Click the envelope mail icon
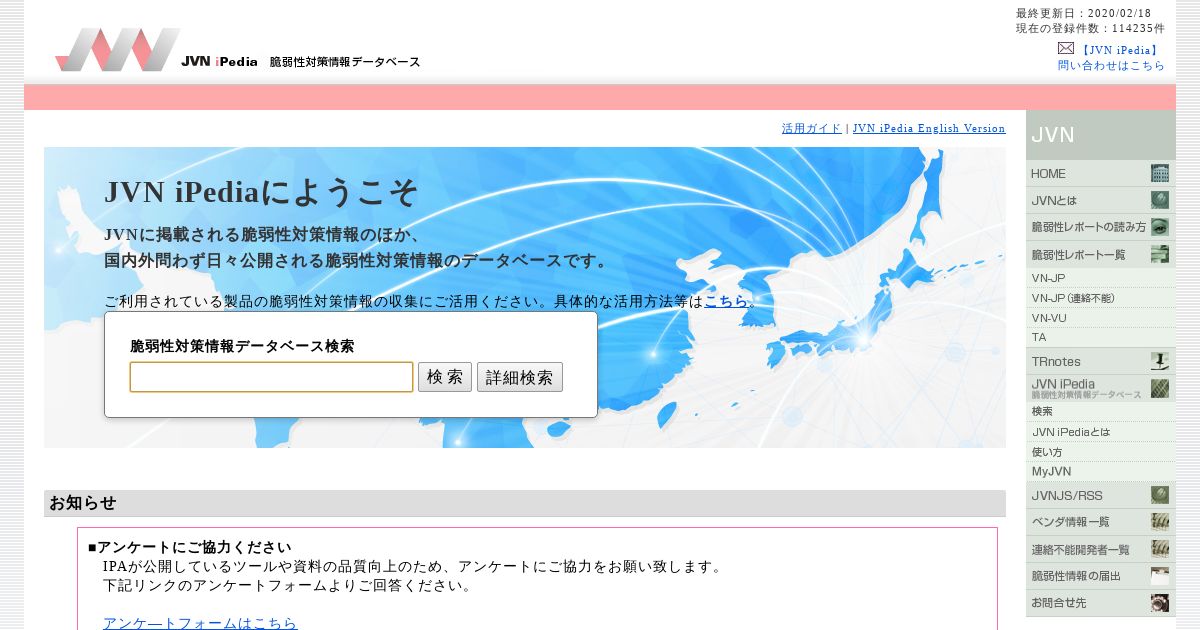The width and height of the screenshot is (1200, 630). (1066, 48)
